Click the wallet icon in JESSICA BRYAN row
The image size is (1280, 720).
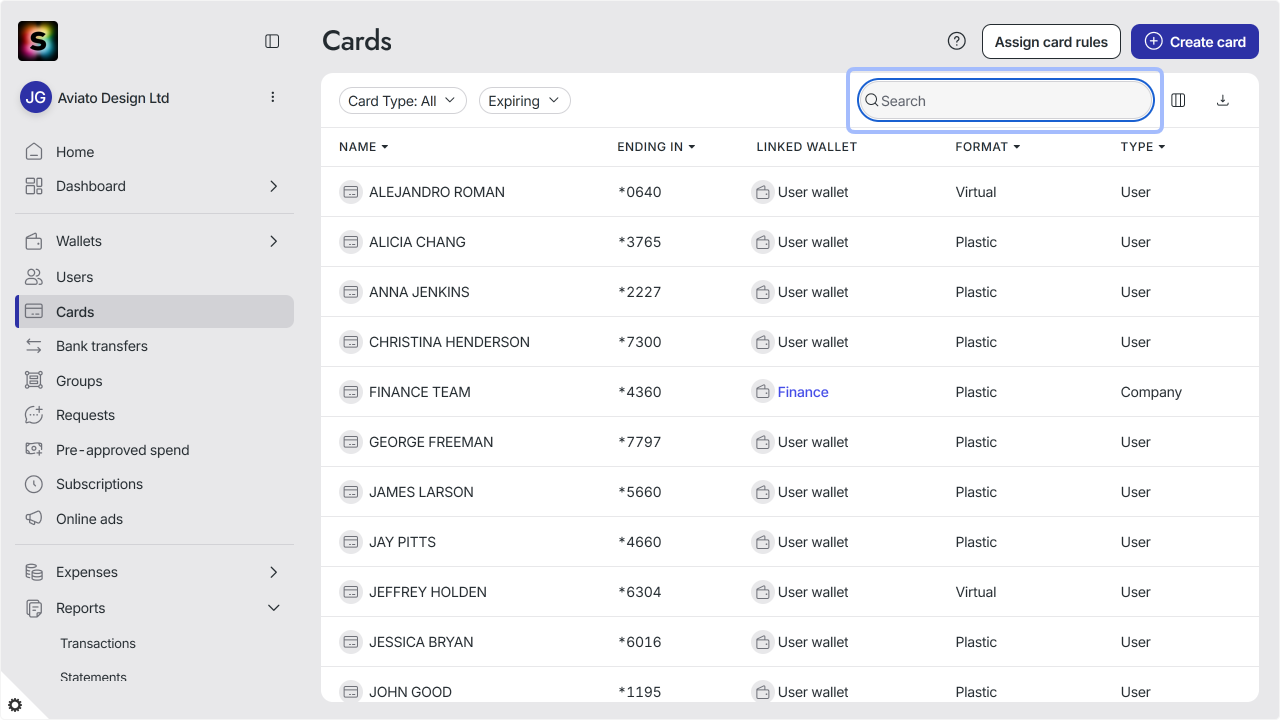point(762,641)
